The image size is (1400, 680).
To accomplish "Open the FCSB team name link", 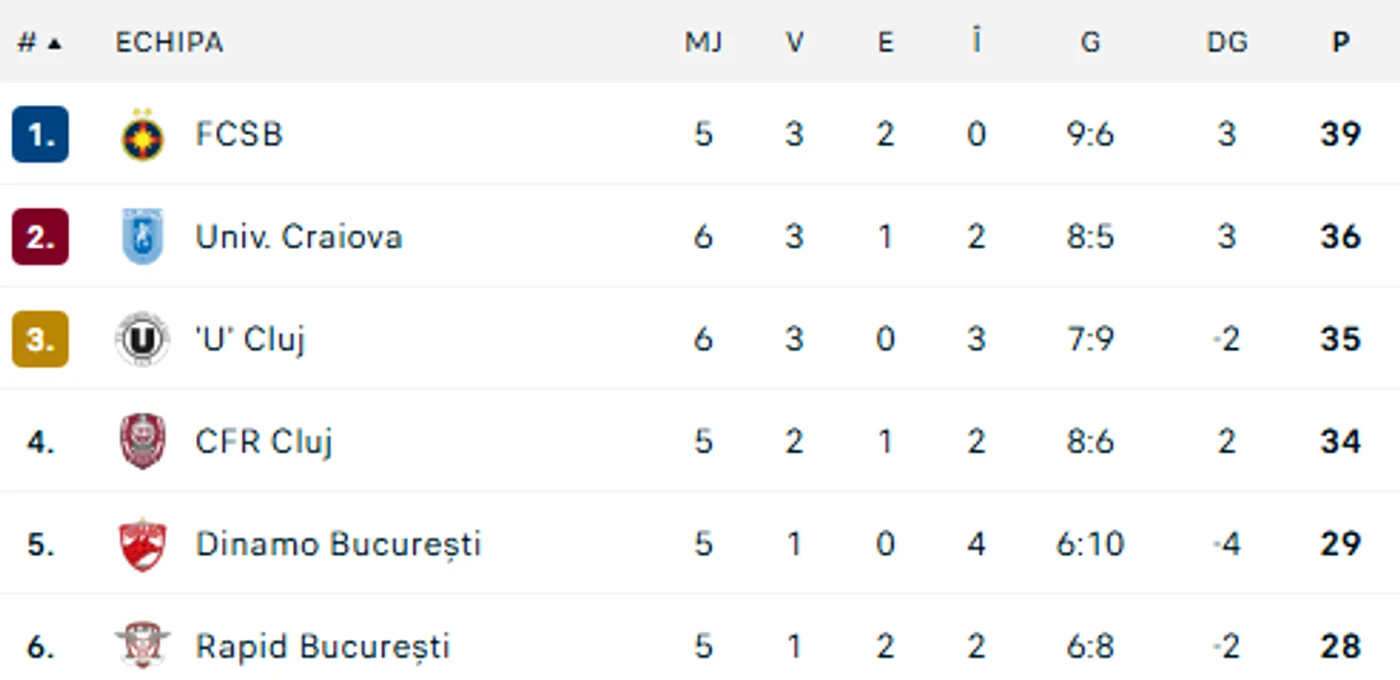I will pos(239,134).
